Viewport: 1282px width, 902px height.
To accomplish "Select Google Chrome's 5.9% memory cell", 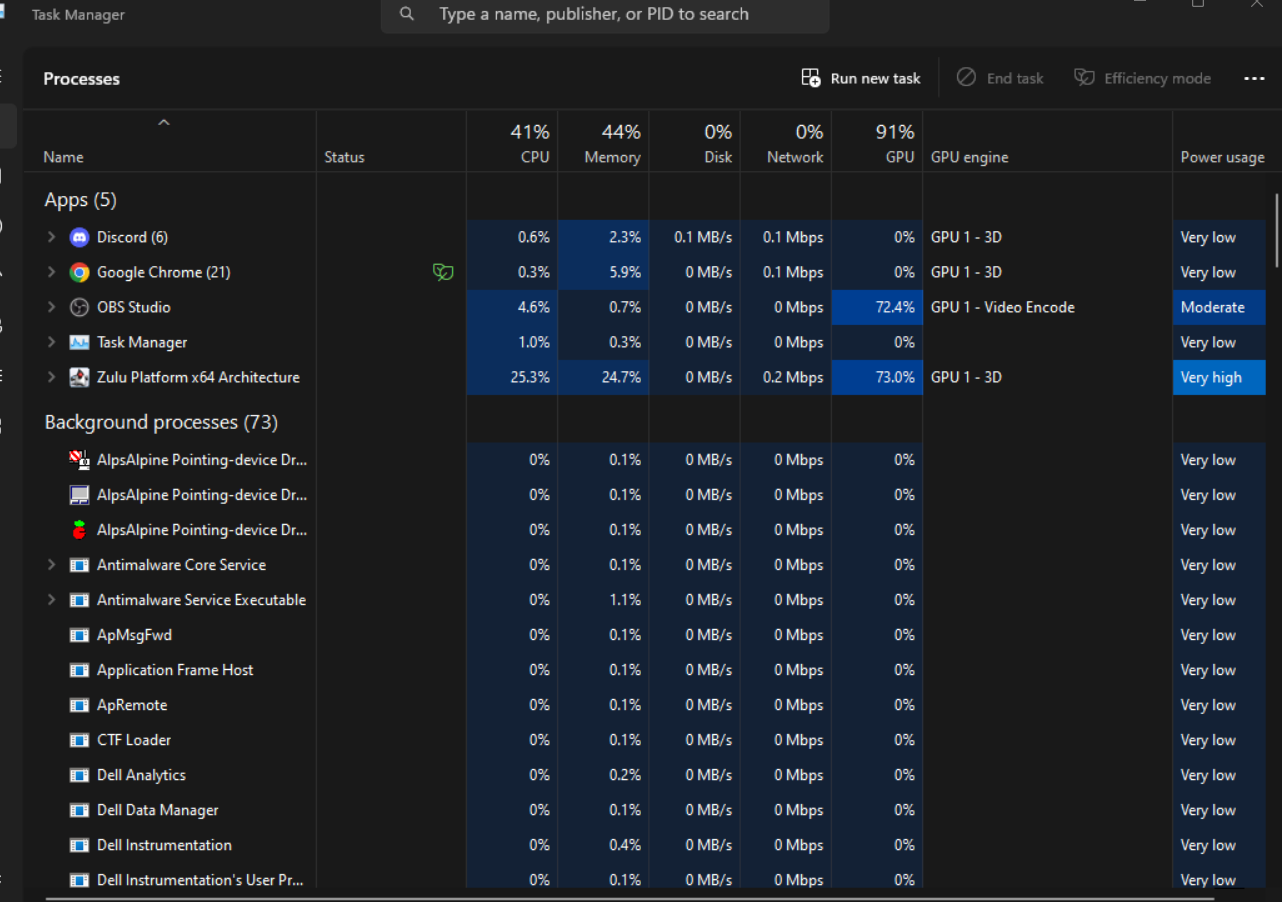I will [603, 272].
